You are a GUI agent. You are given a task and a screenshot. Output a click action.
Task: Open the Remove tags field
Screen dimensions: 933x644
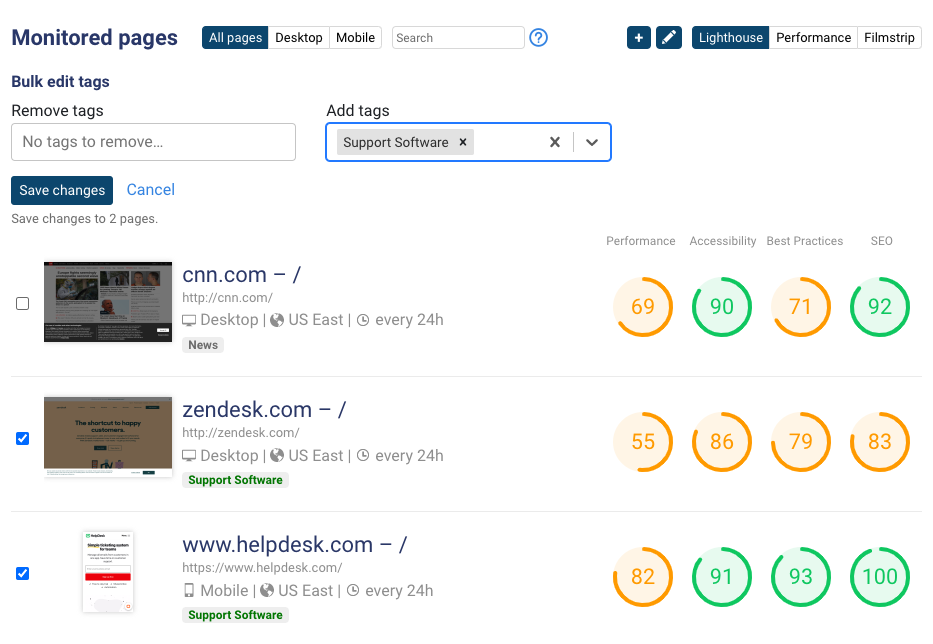point(152,142)
